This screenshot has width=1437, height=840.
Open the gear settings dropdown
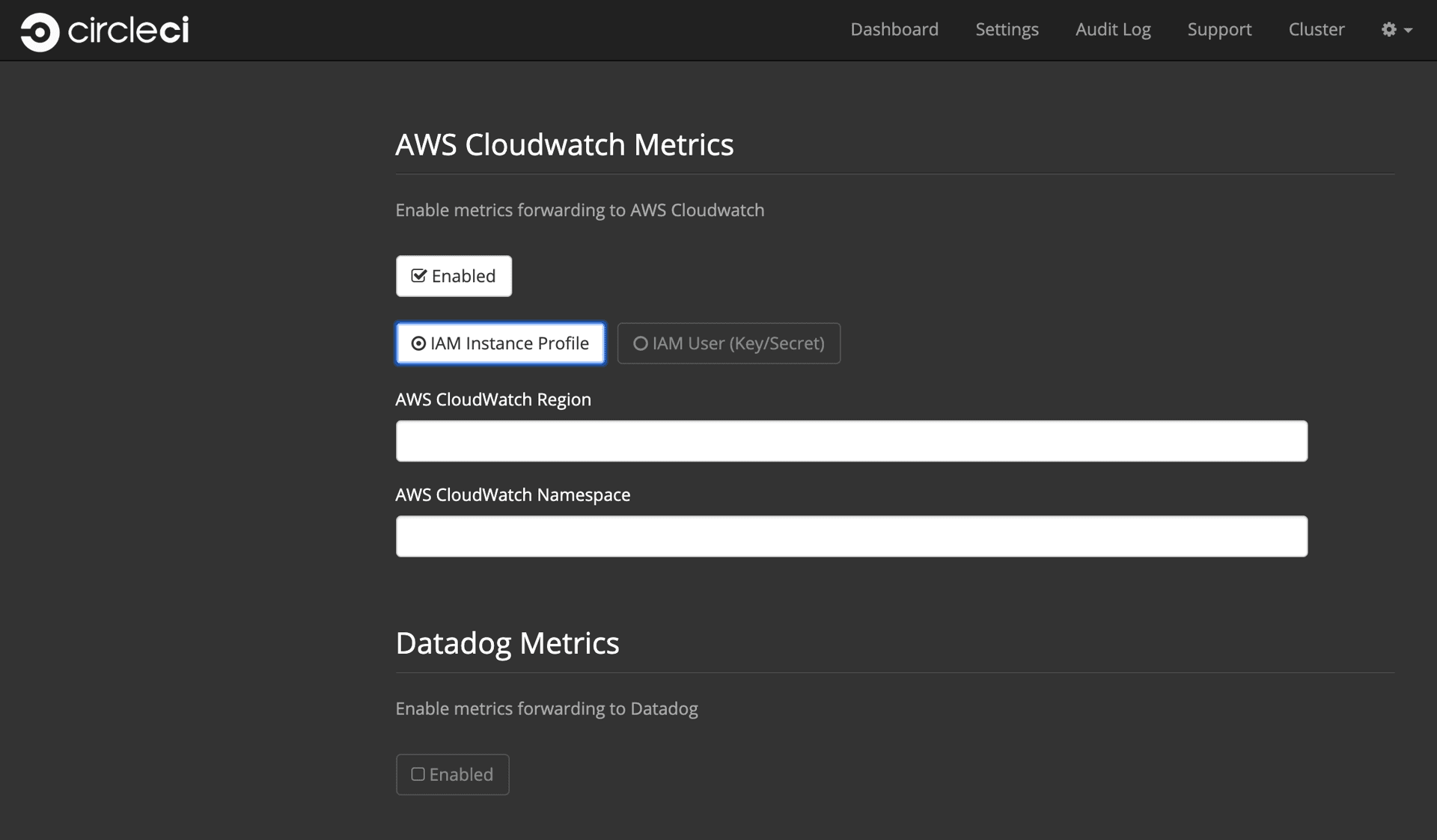coord(1397,29)
